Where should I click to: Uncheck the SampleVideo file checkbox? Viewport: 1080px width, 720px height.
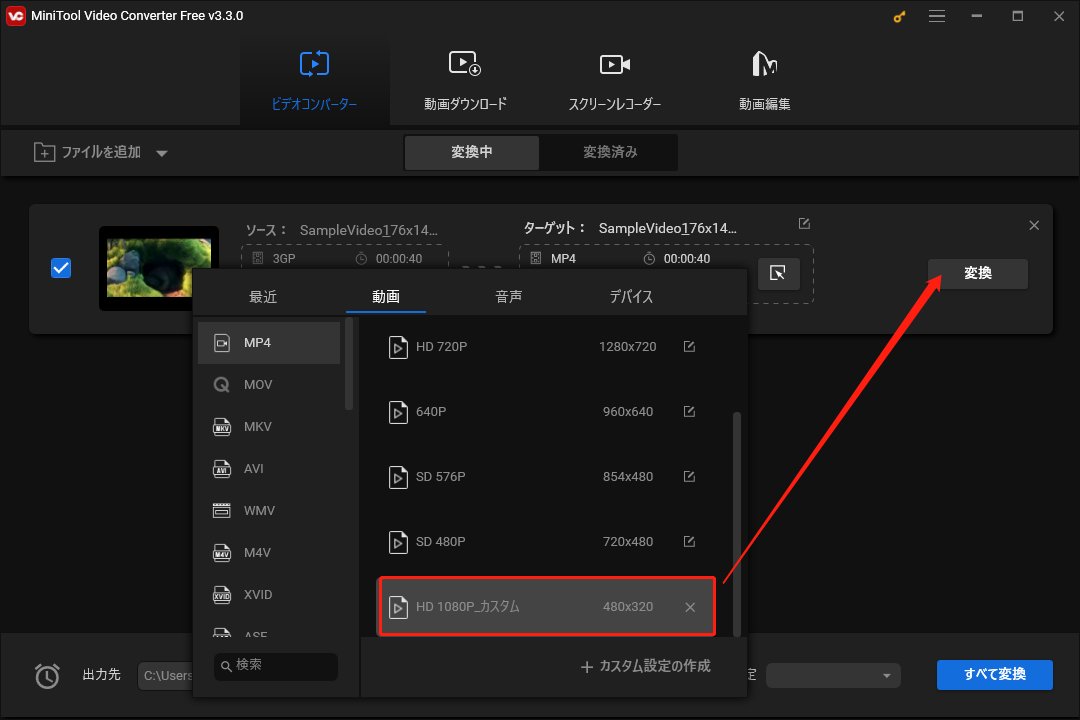(61, 268)
